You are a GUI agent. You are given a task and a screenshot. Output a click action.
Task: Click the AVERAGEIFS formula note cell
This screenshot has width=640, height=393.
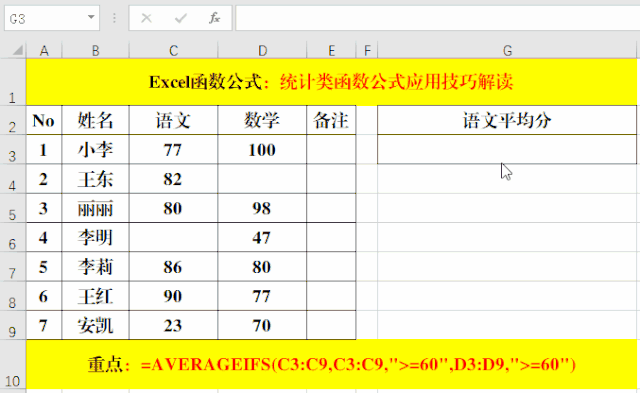pyautogui.click(x=331, y=364)
